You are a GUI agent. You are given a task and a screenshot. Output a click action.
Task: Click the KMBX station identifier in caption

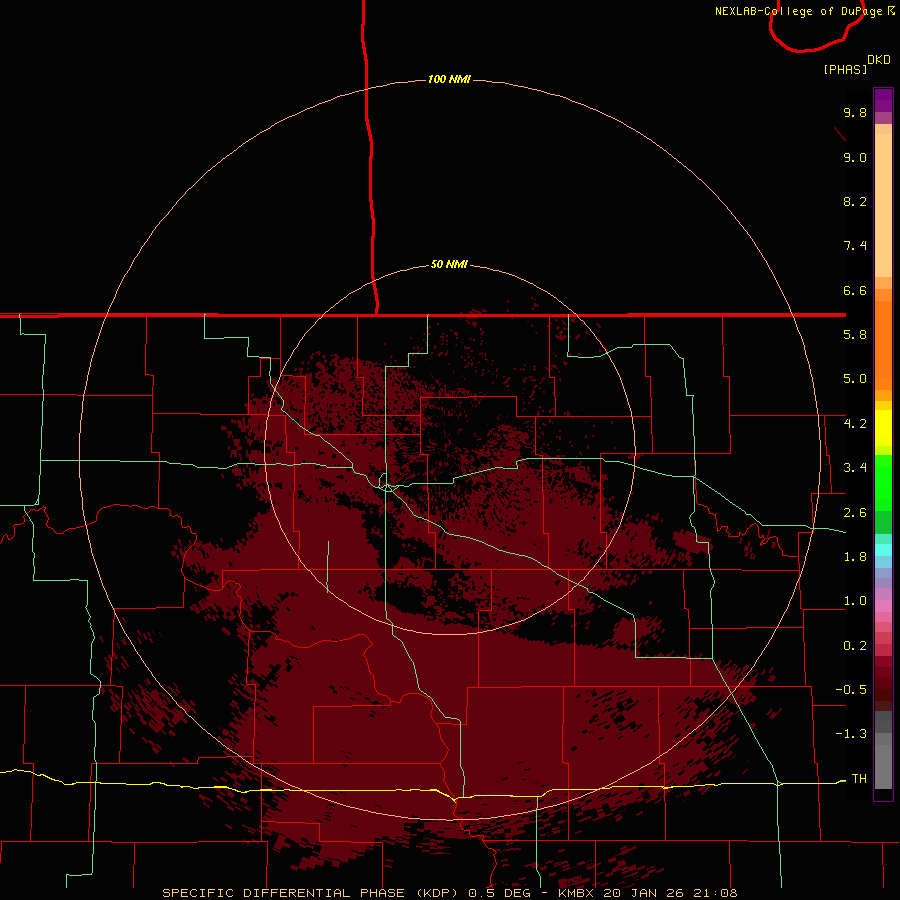(576, 893)
